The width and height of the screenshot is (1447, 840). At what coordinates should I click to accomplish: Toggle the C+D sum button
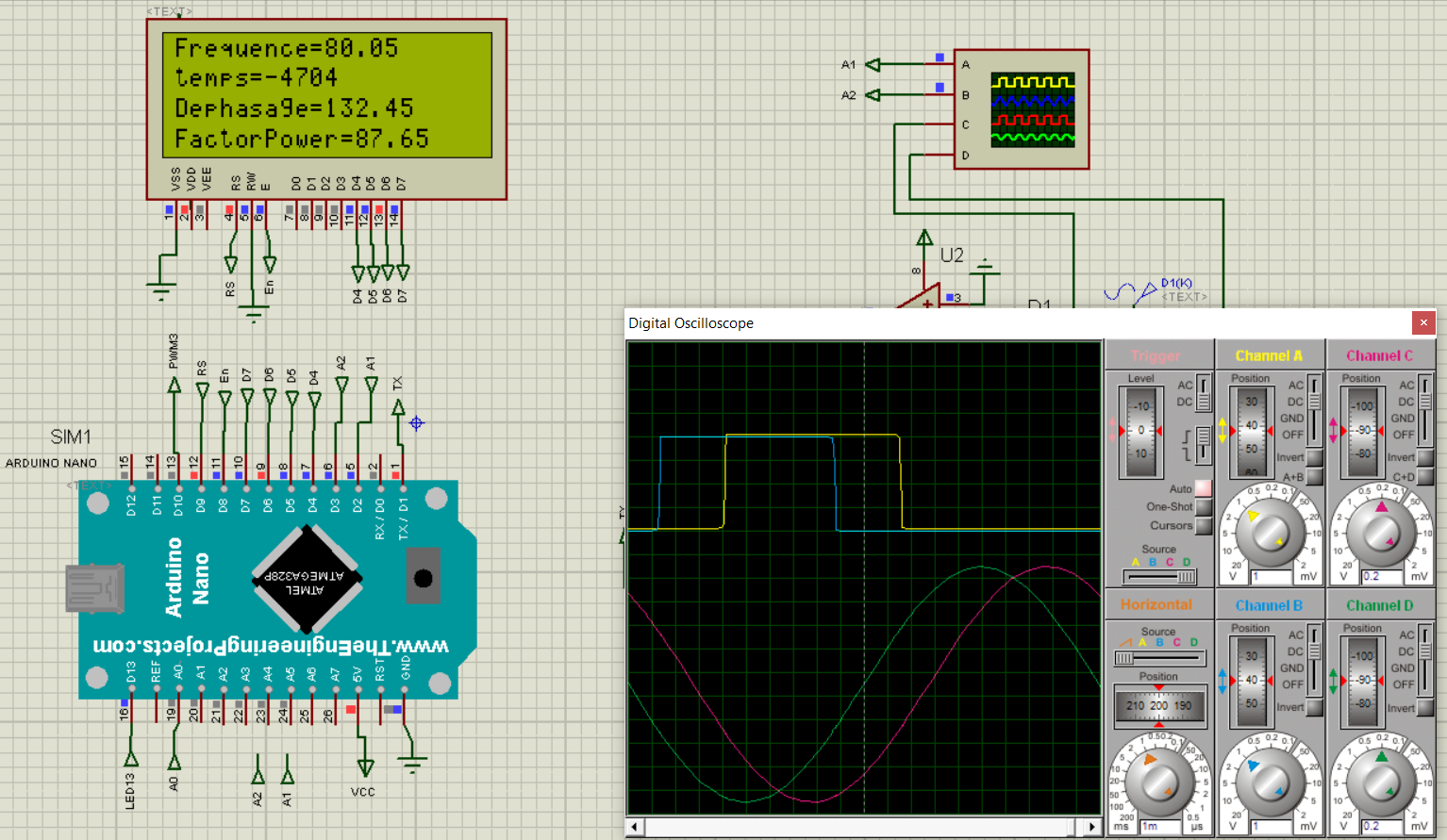(x=1425, y=477)
